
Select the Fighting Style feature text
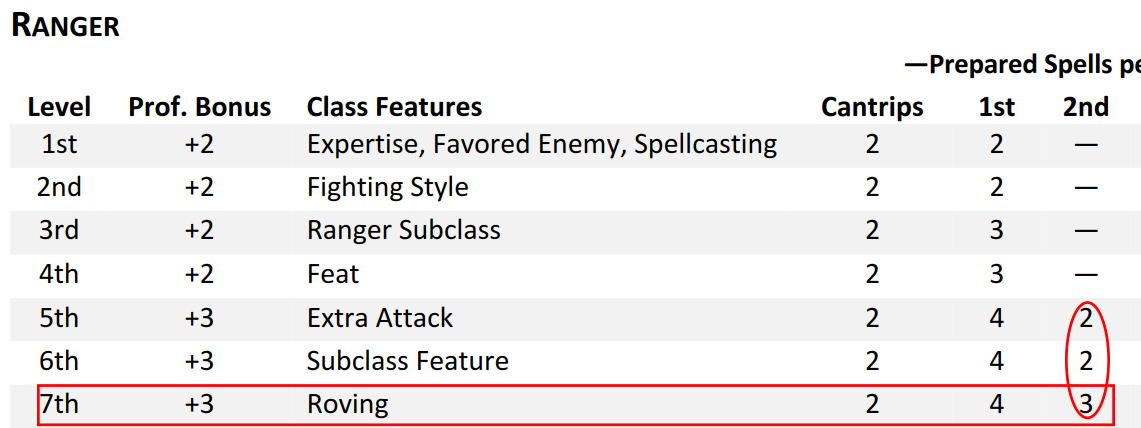point(388,187)
